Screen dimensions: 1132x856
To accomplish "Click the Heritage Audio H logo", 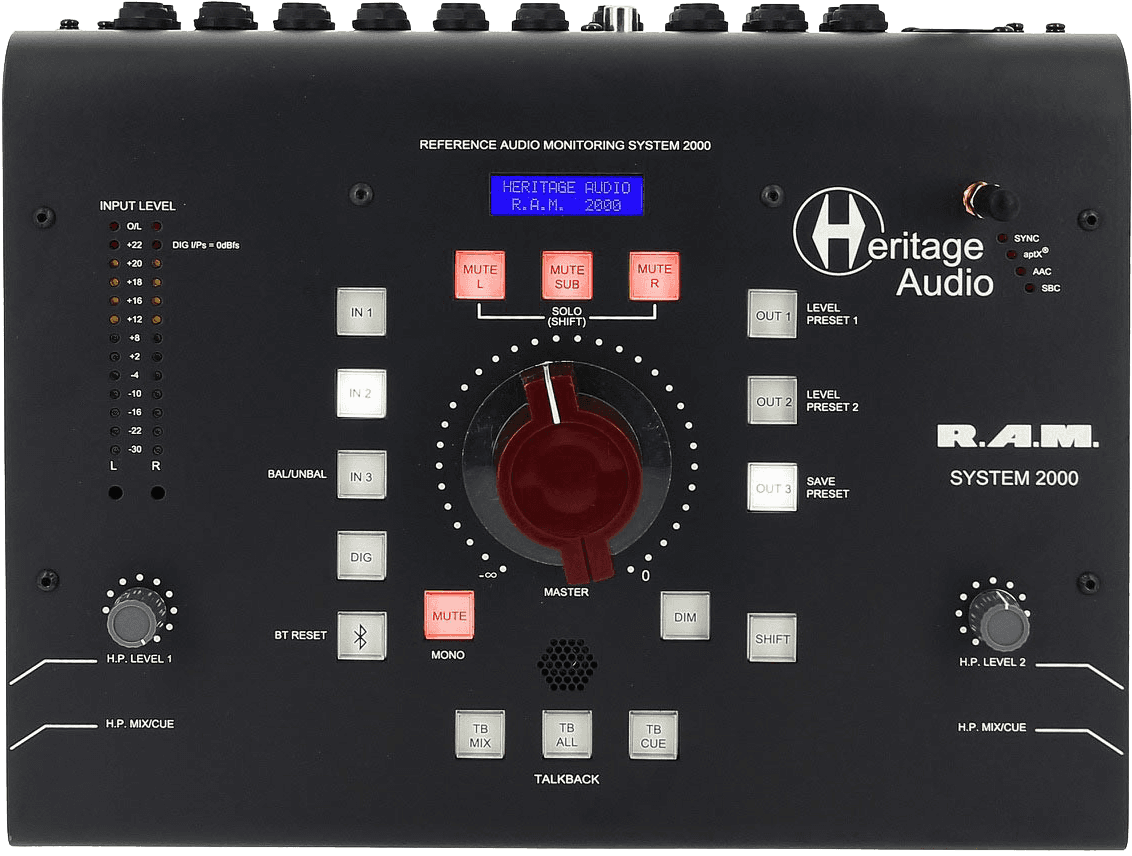I will click(x=838, y=232).
